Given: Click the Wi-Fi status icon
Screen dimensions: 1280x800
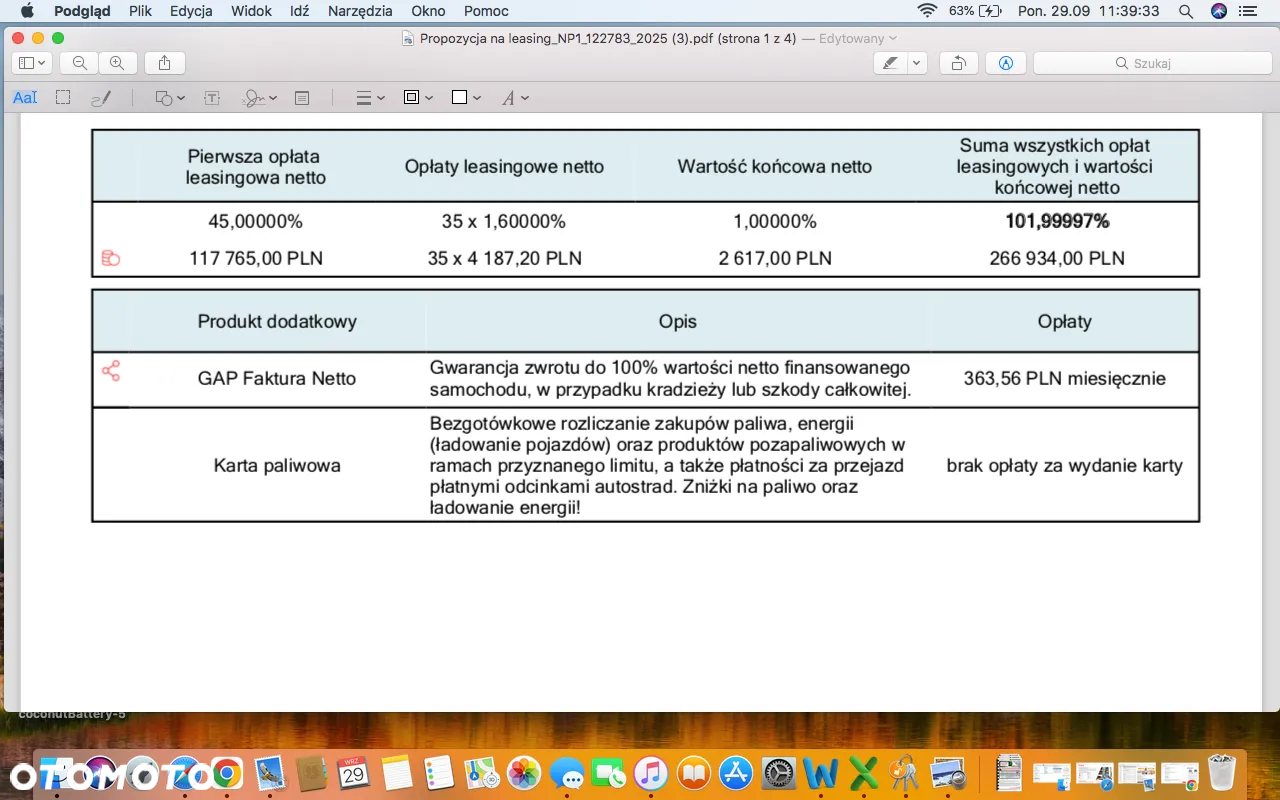Looking at the screenshot, I should (927, 11).
